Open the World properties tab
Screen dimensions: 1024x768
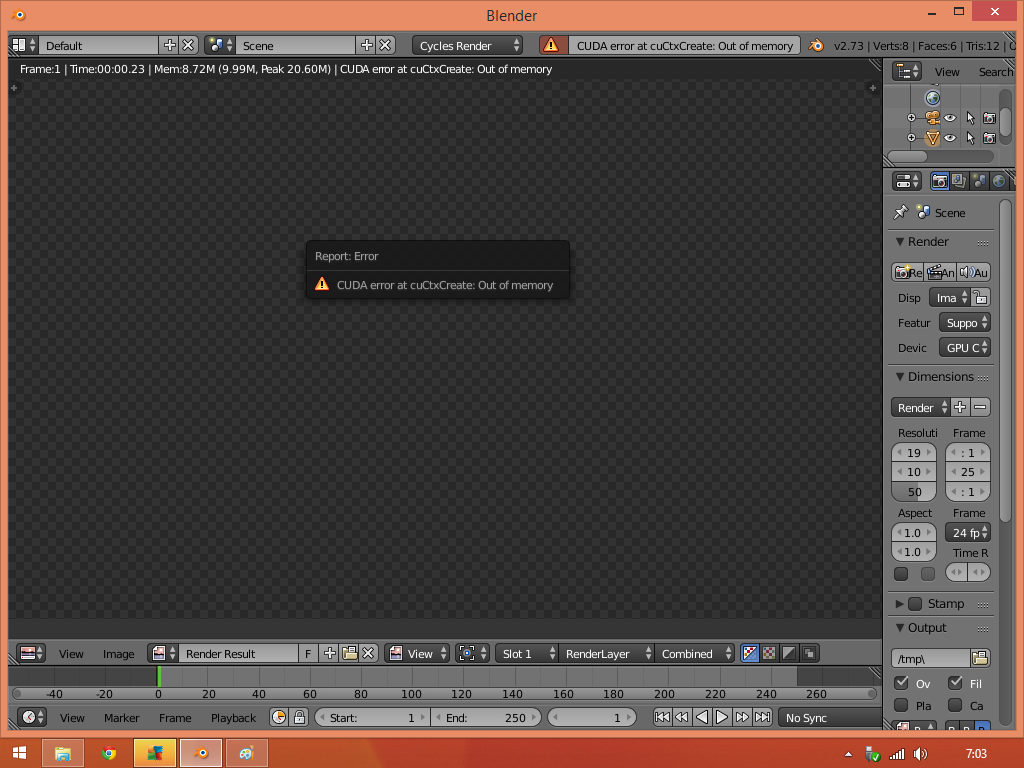click(999, 181)
